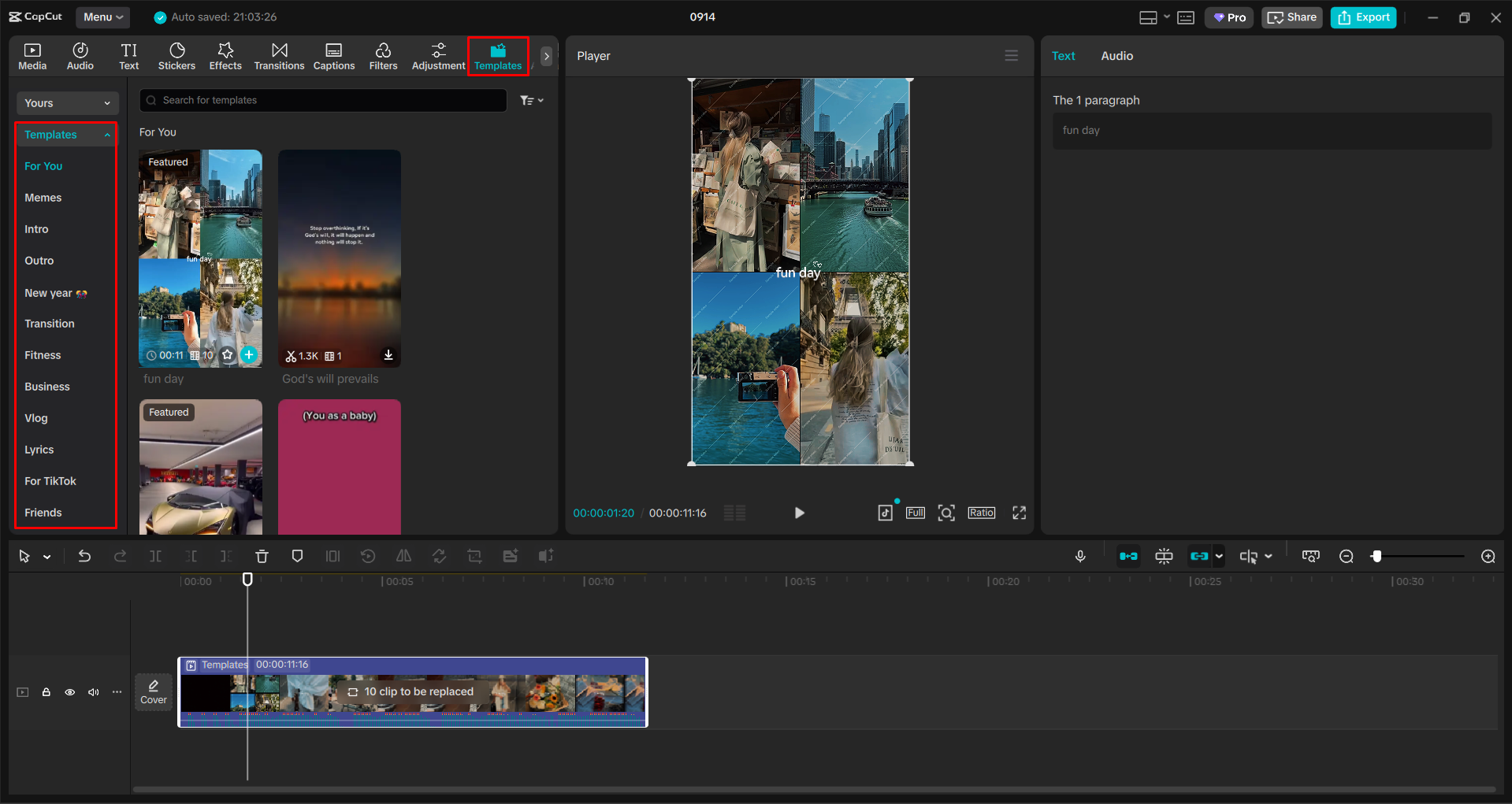
Task: Switch to the Audio tab
Action: pyautogui.click(x=1116, y=55)
